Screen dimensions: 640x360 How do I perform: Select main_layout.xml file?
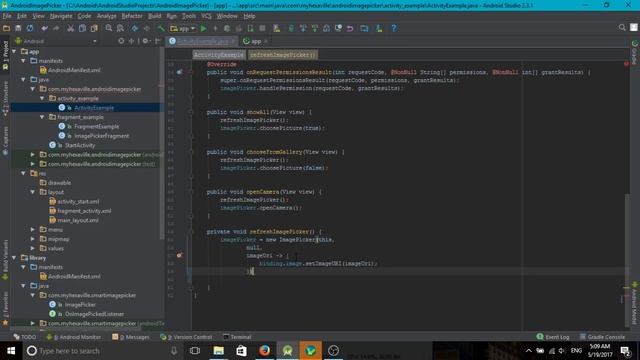78,220
